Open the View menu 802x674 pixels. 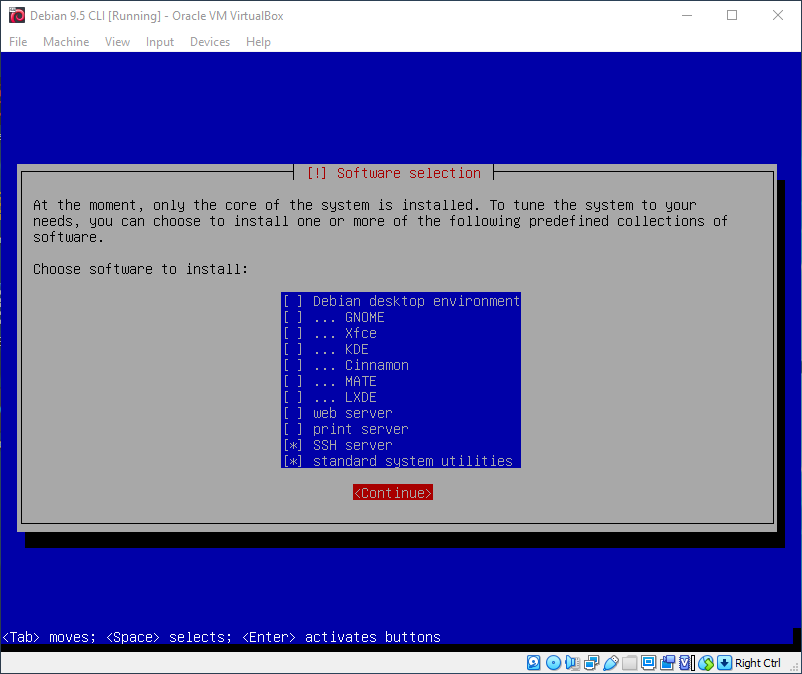pyautogui.click(x=117, y=42)
